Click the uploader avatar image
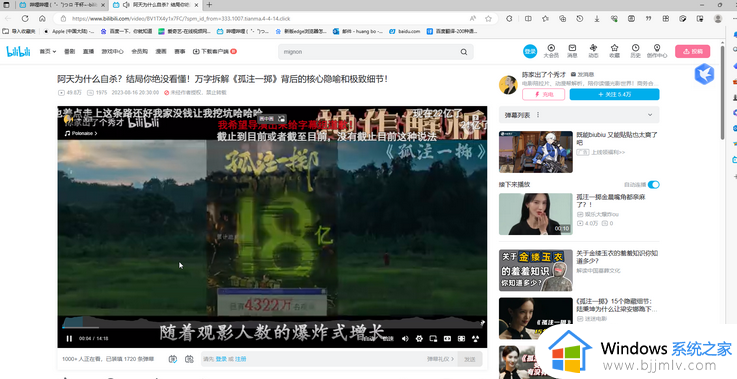Viewport: 737px width, 379px height. click(x=508, y=85)
